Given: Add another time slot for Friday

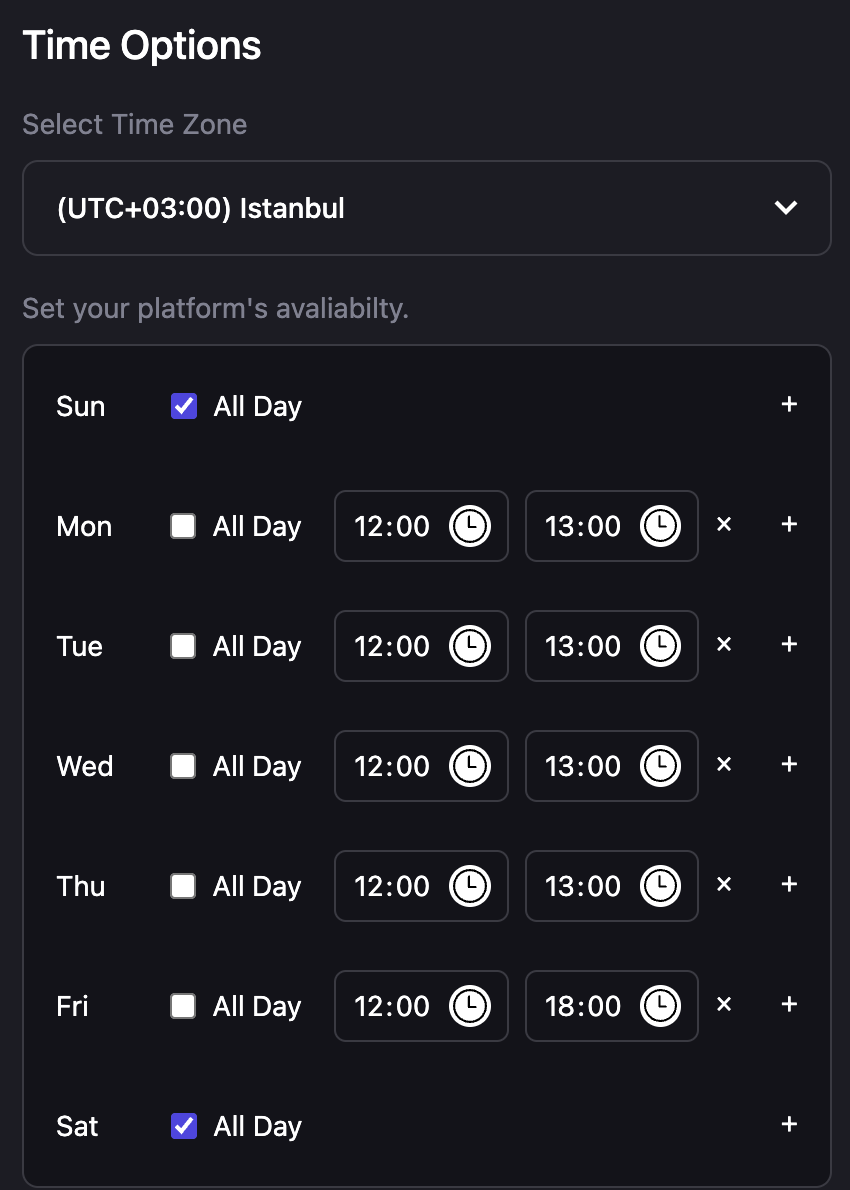Looking at the screenshot, I should pos(789,1005).
